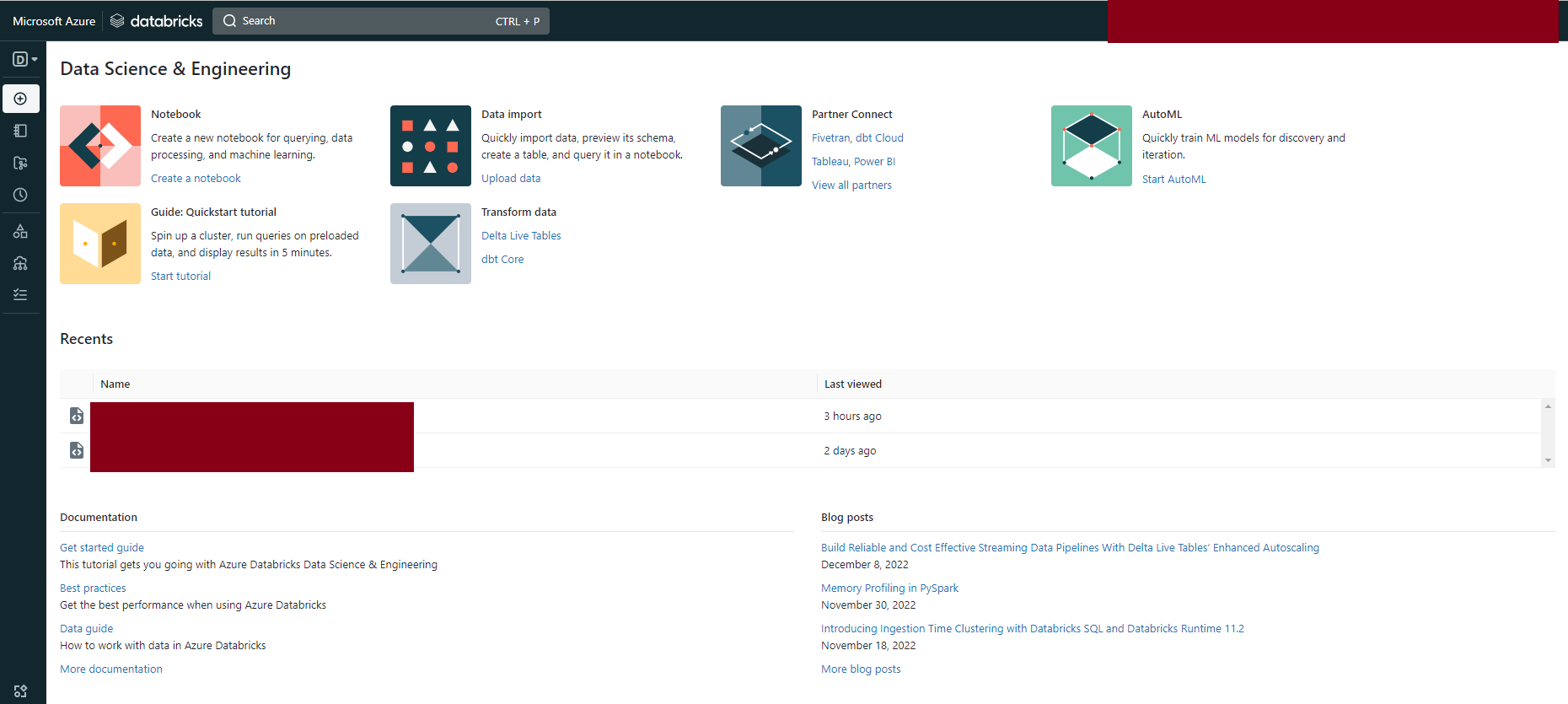
Task: Click the Start tutorial link
Action: [x=180, y=277]
